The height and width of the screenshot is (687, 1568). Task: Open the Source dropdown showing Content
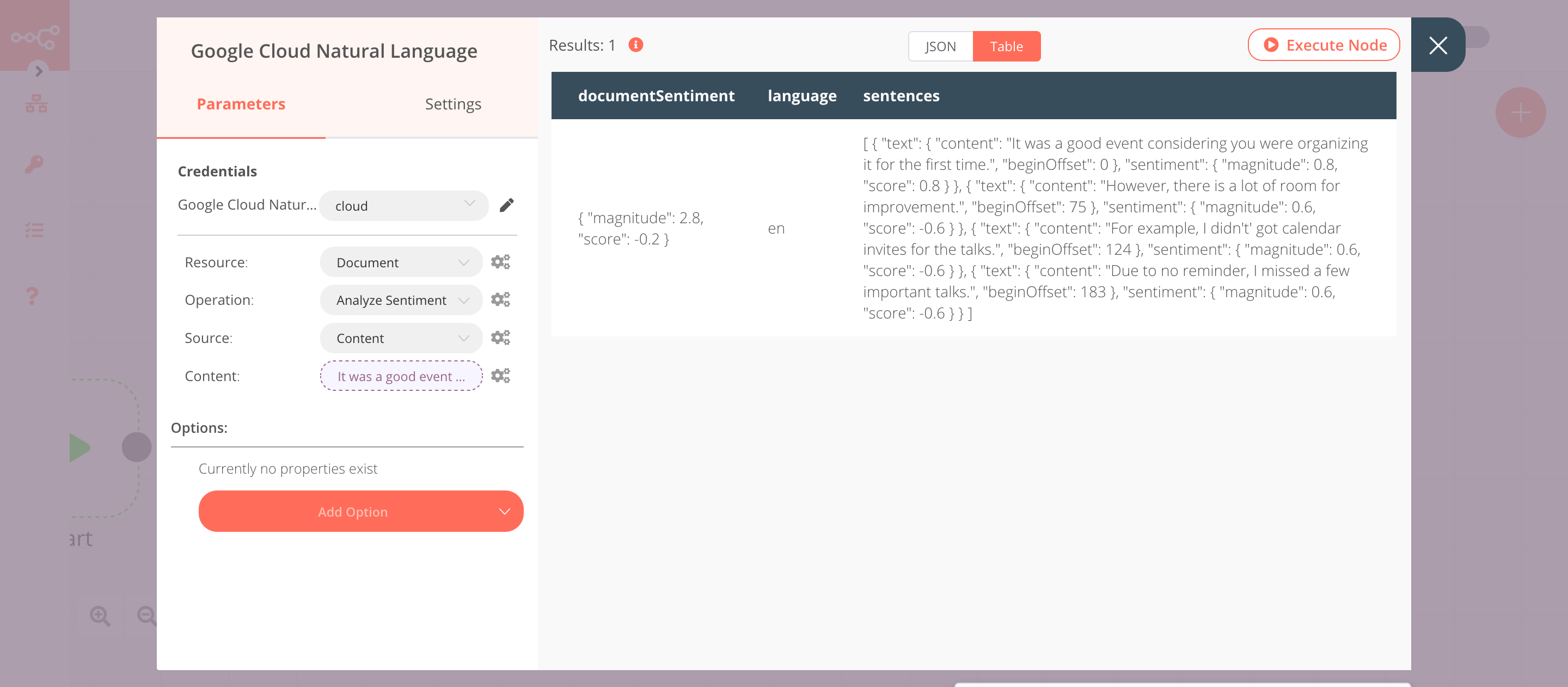(x=400, y=338)
